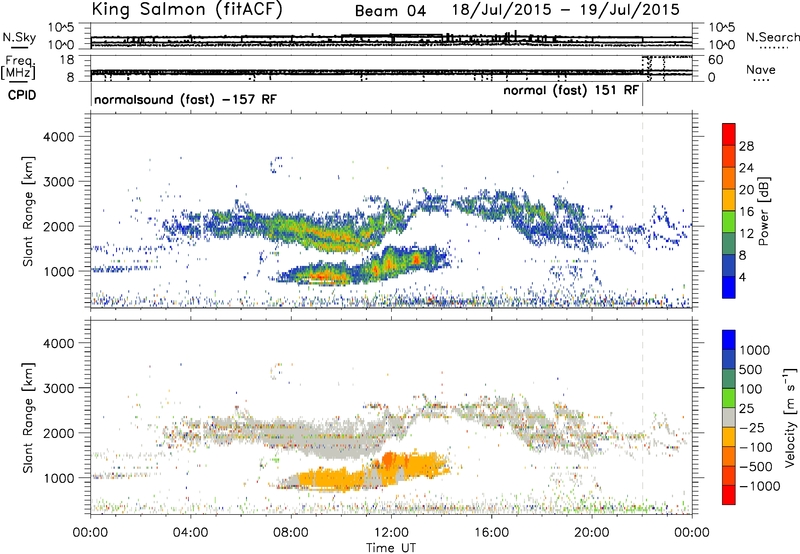Click the -500 value on velocity scale
800x554 pixels.
click(x=756, y=467)
